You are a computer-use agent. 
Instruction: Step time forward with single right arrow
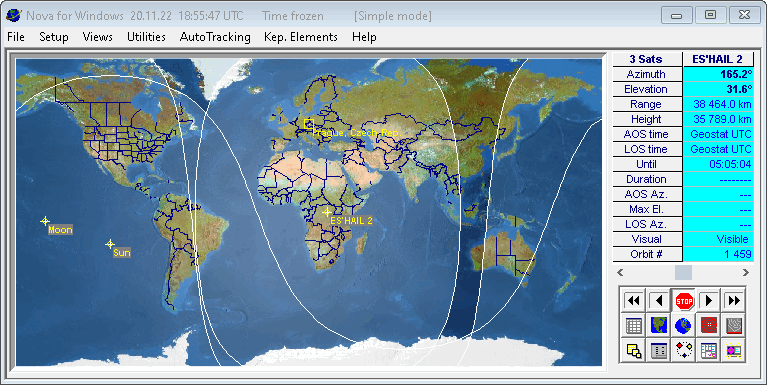click(x=709, y=300)
